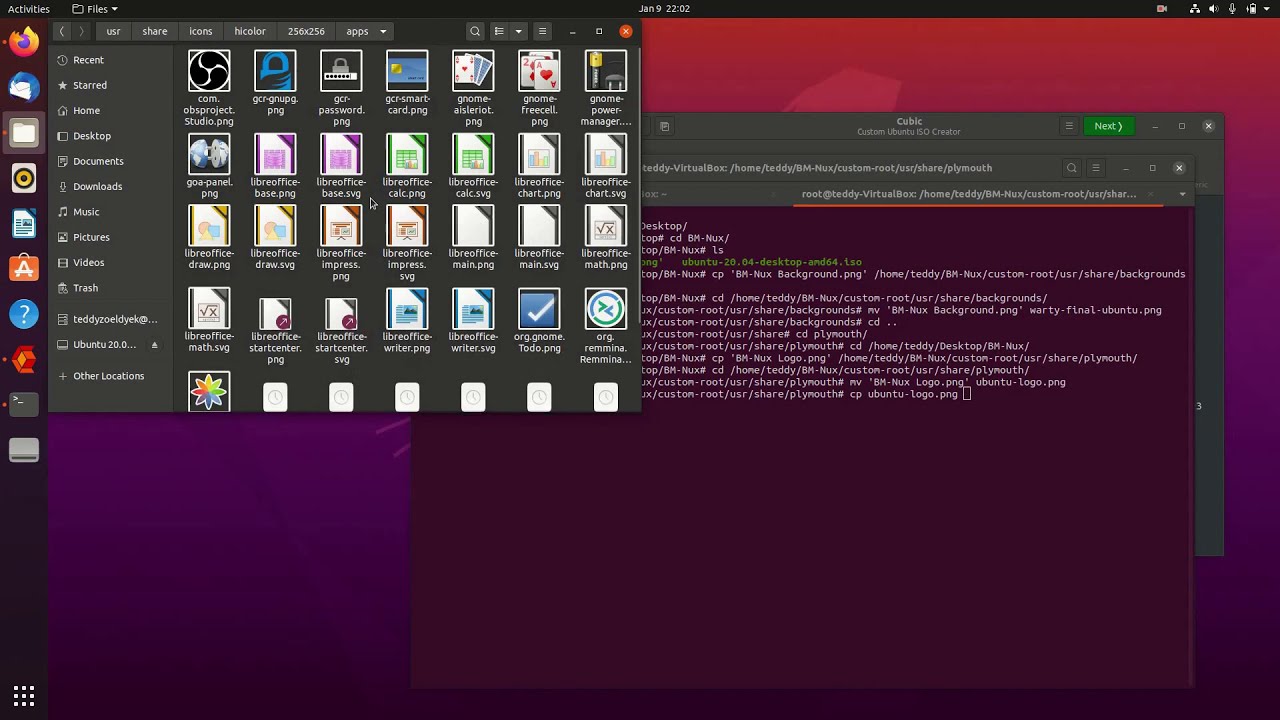
Task: Select libreoffice-calc.png file
Action: pyautogui.click(x=407, y=166)
